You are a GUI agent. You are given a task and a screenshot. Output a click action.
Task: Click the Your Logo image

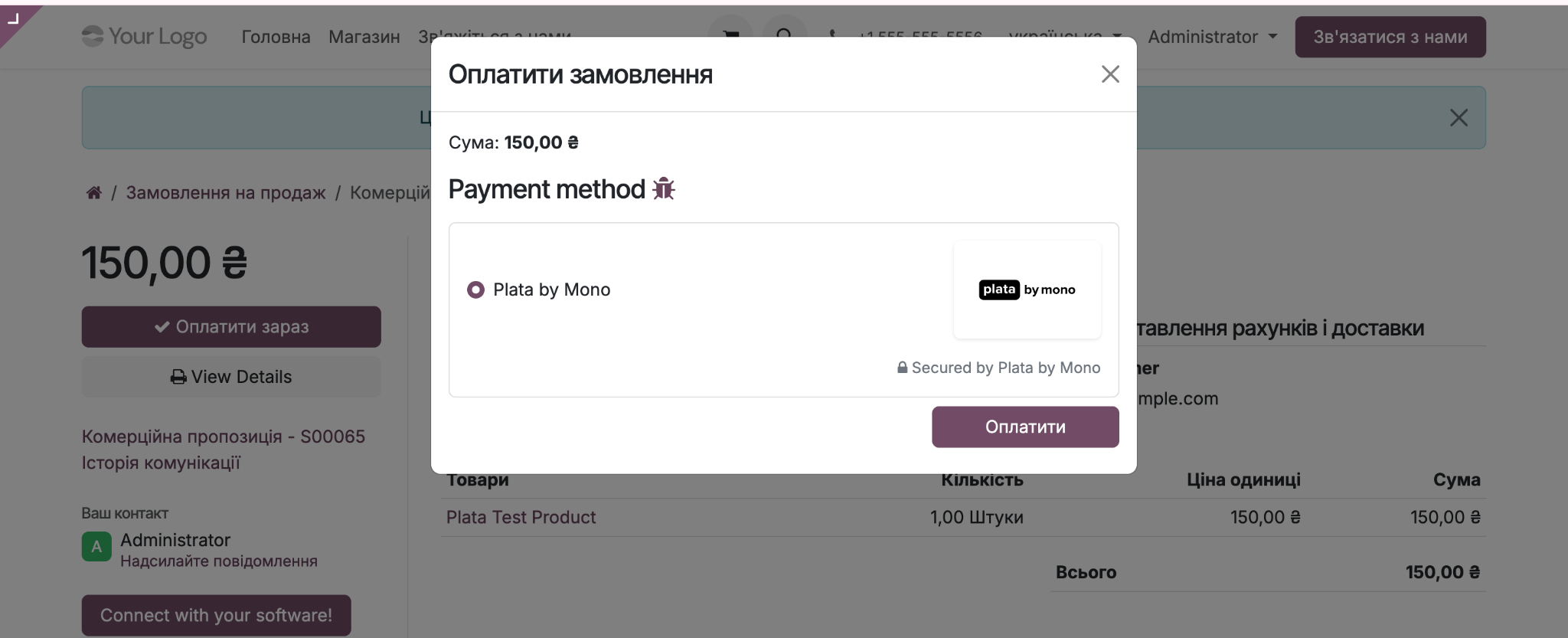(x=145, y=36)
